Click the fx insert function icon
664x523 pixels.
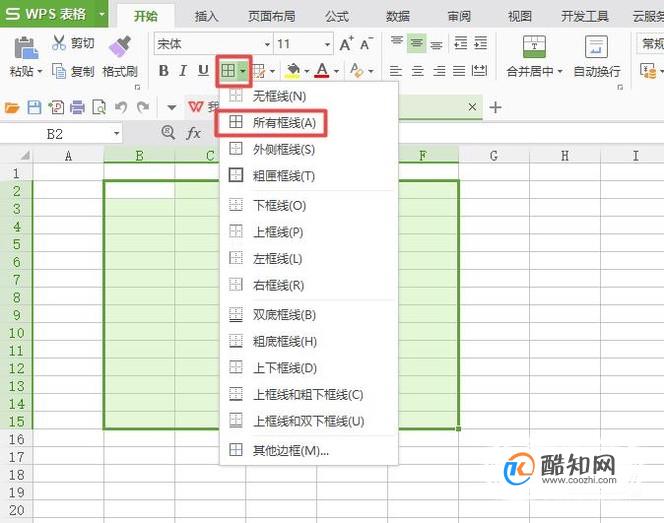point(194,133)
